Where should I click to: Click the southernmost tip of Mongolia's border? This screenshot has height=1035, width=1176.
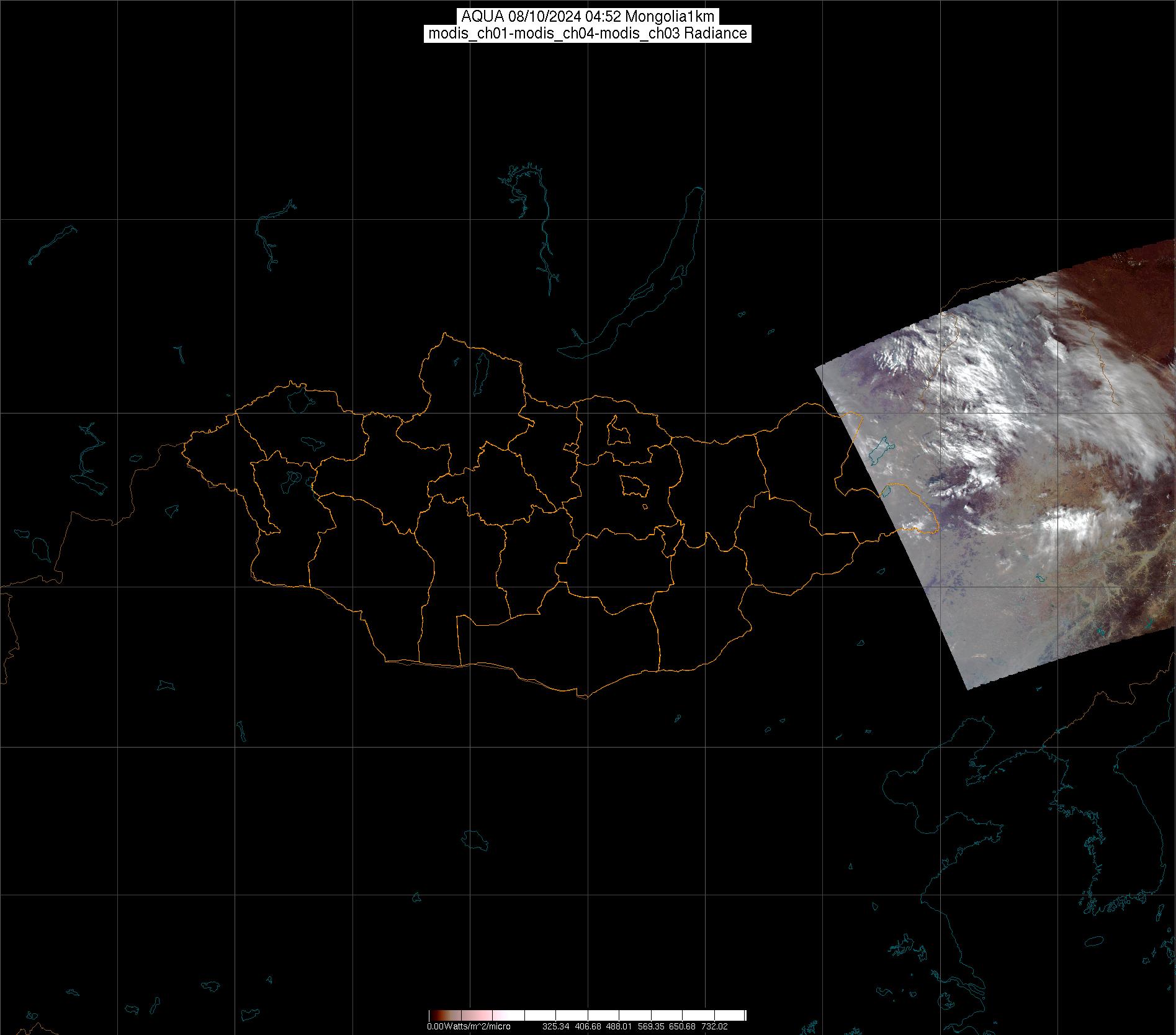pos(583,697)
